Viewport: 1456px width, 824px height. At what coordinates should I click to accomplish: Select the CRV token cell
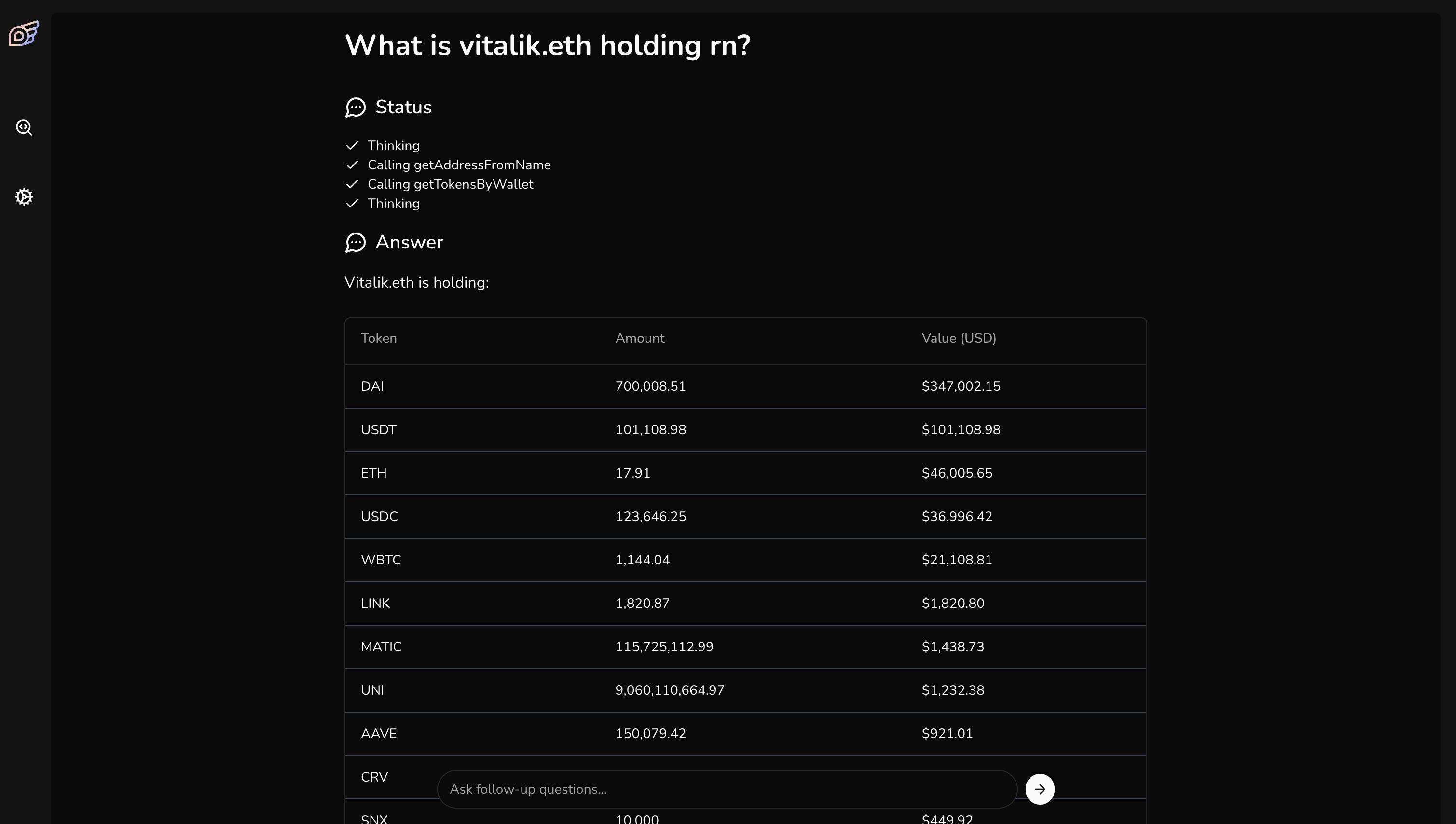click(x=374, y=777)
